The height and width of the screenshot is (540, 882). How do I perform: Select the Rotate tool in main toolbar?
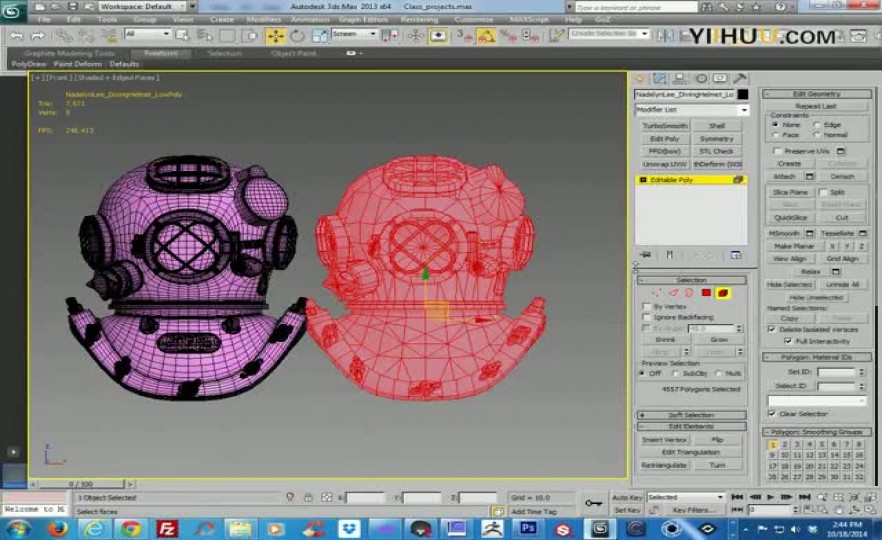297,36
